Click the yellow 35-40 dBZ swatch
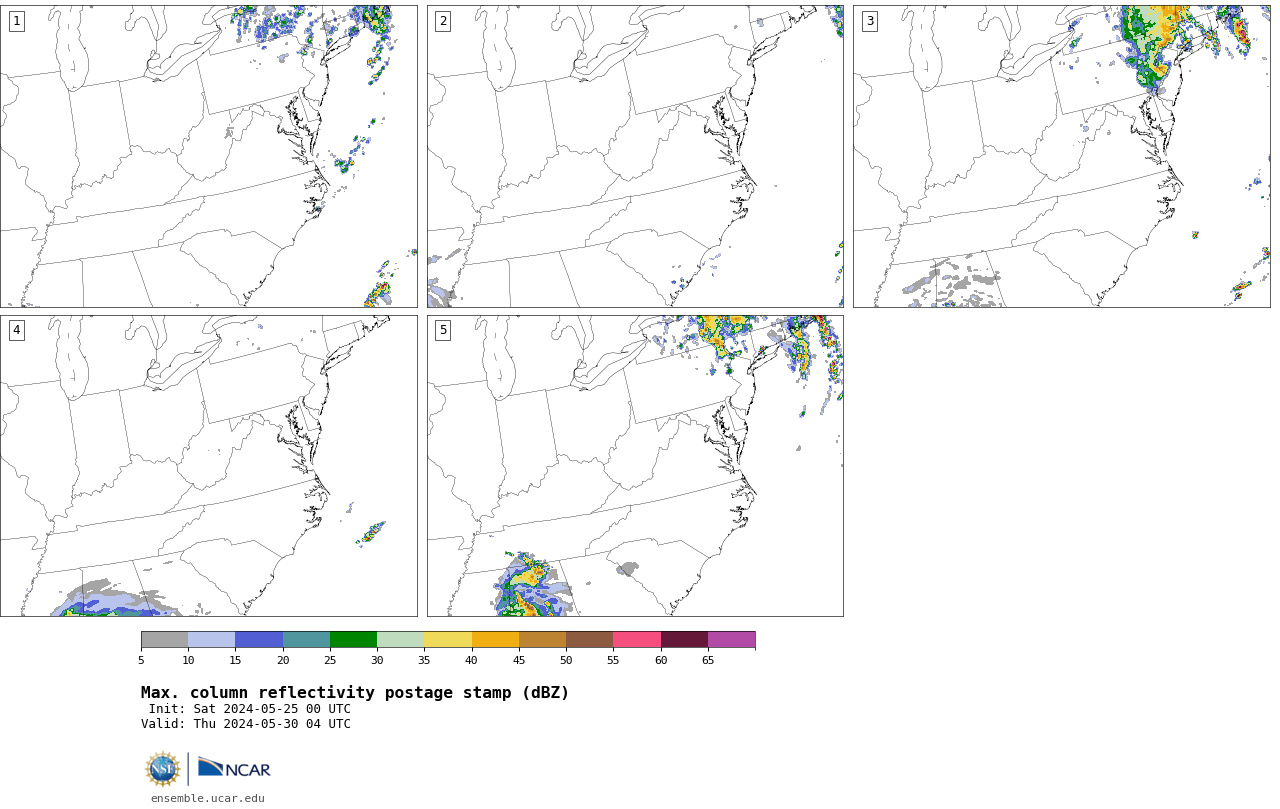1280x809 pixels. coord(448,640)
